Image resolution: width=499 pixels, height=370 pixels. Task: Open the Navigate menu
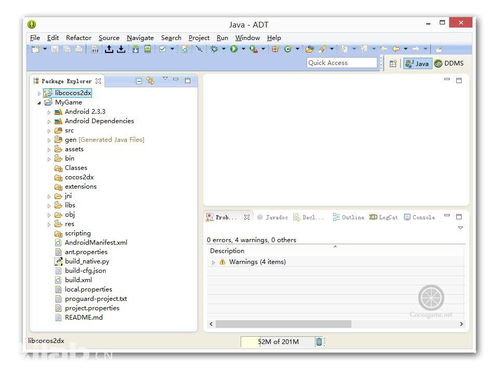point(140,38)
